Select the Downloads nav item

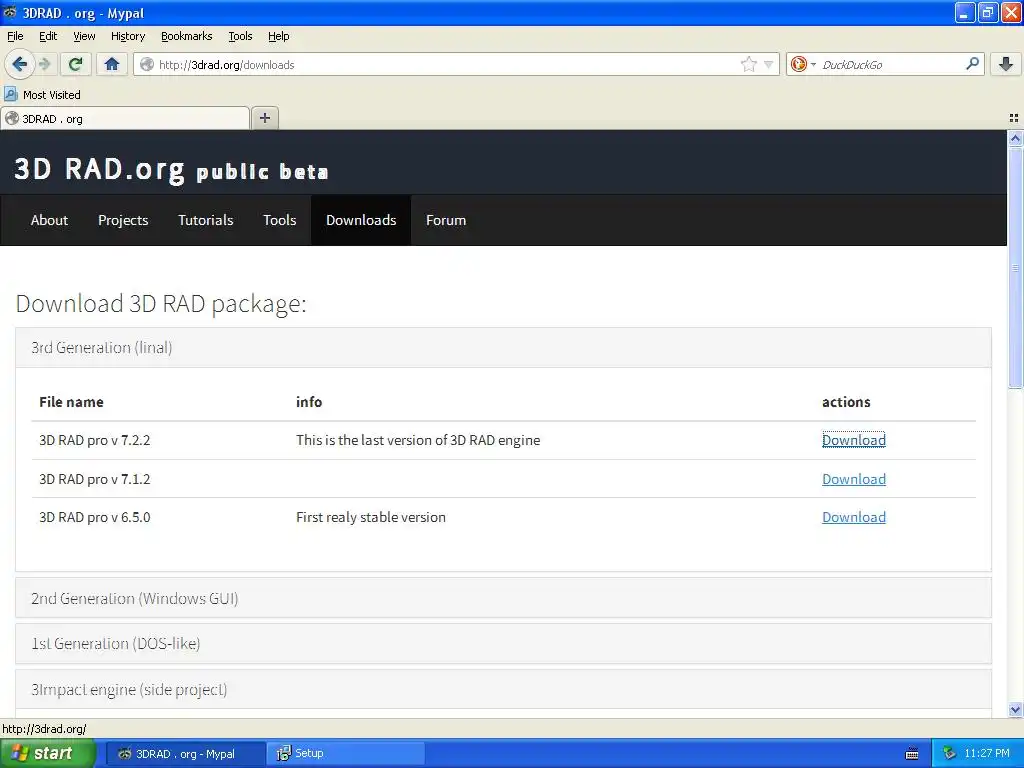[x=361, y=220]
